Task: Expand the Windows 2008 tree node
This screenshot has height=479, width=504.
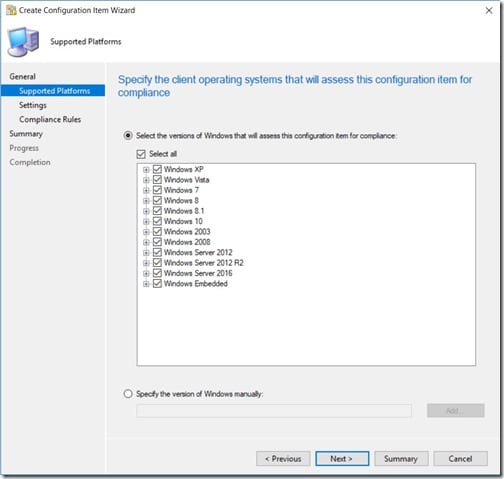Action: point(146,242)
